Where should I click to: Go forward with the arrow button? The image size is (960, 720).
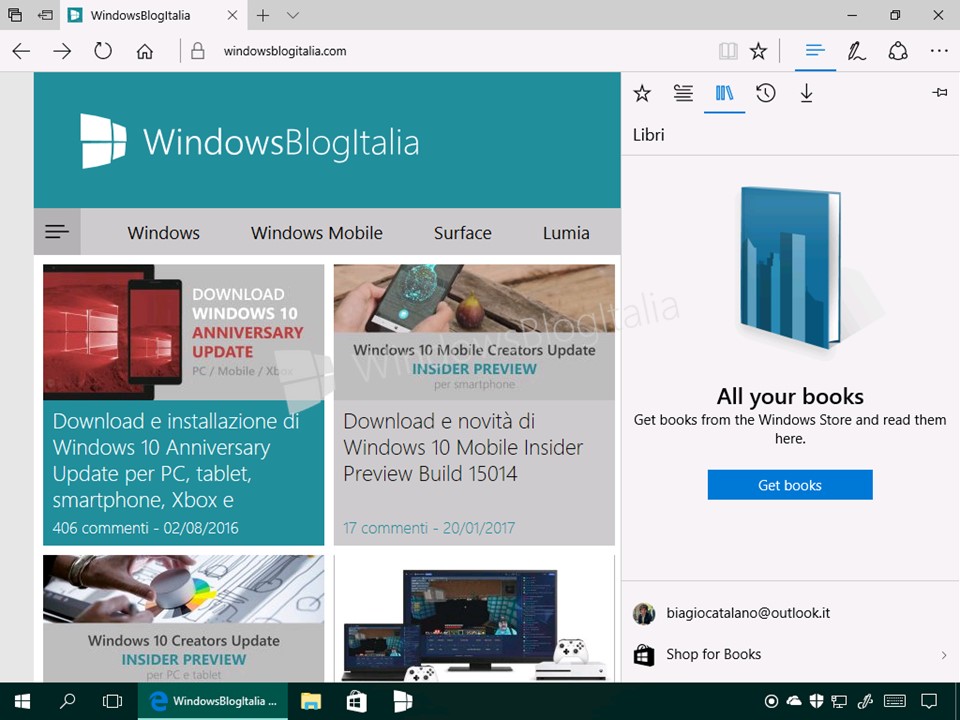(x=62, y=51)
